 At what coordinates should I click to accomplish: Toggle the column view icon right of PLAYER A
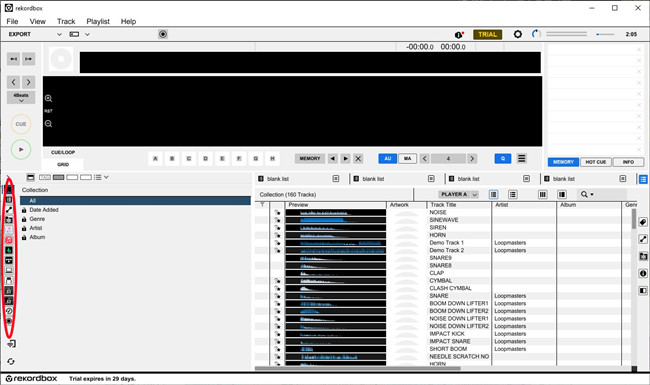[x=543, y=194]
